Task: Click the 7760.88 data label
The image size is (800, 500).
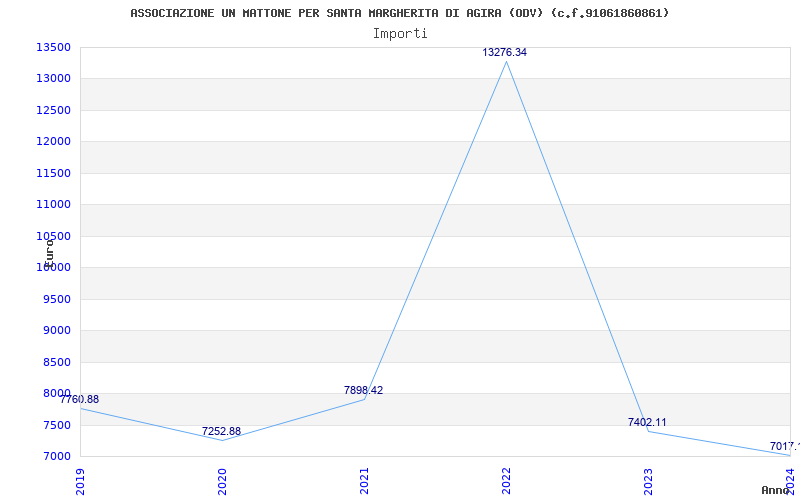Action: coord(79,399)
